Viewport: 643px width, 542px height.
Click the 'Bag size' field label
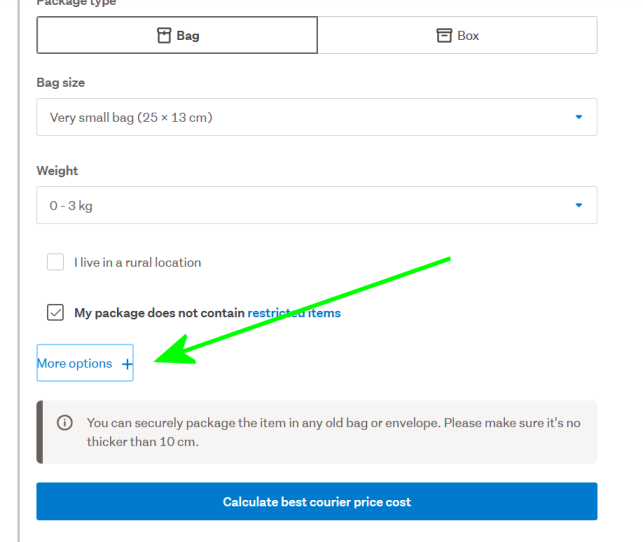[x=61, y=83]
